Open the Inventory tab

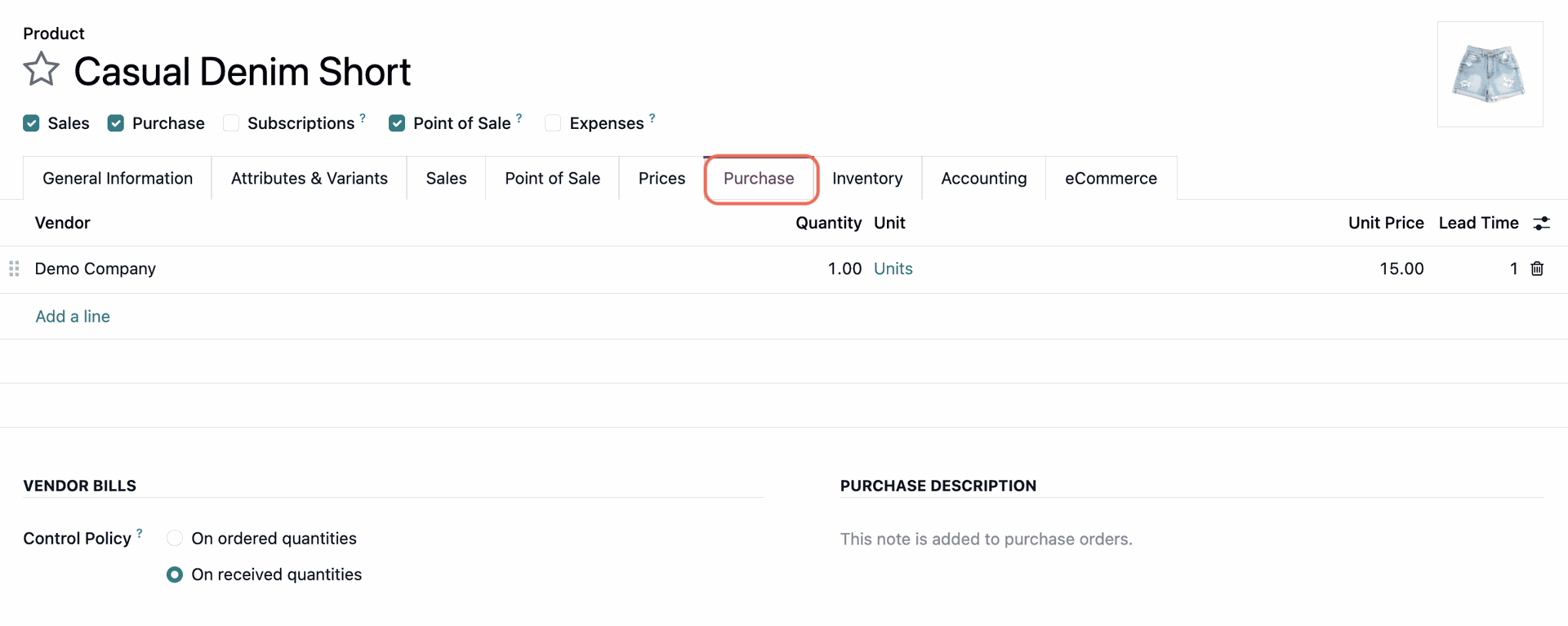click(866, 179)
